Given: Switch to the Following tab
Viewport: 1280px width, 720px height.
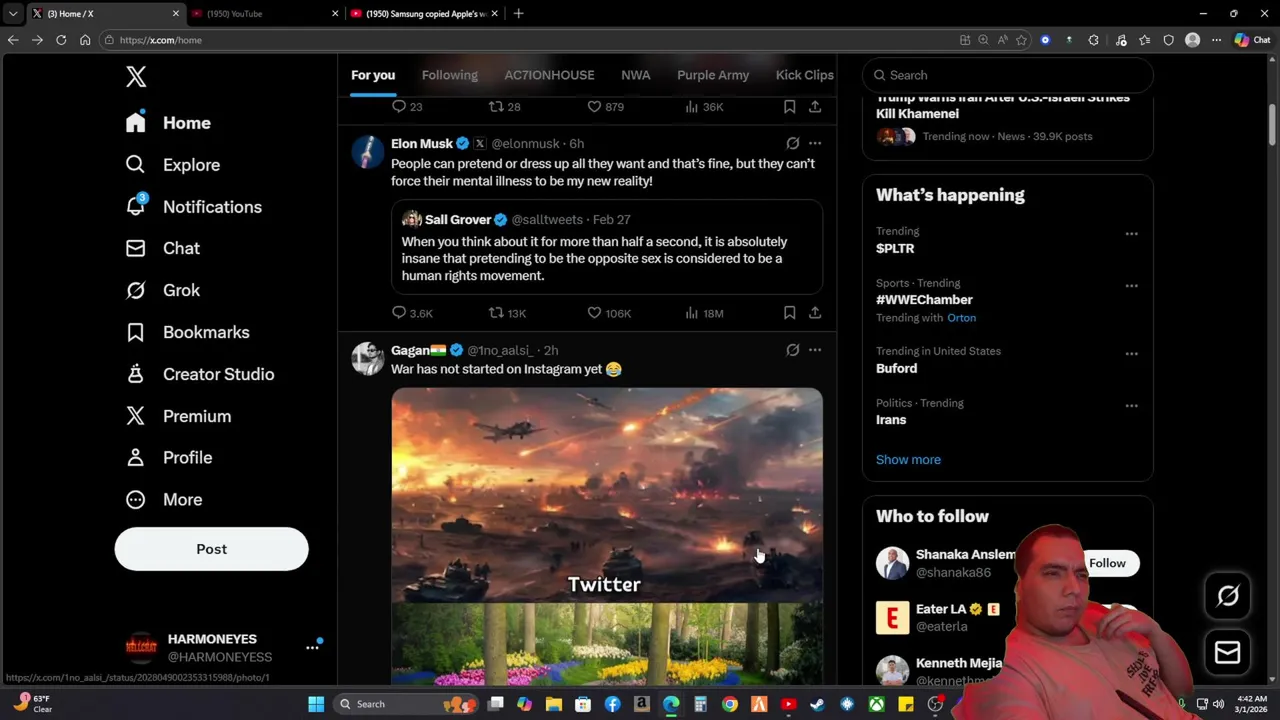Looking at the screenshot, I should point(450,75).
